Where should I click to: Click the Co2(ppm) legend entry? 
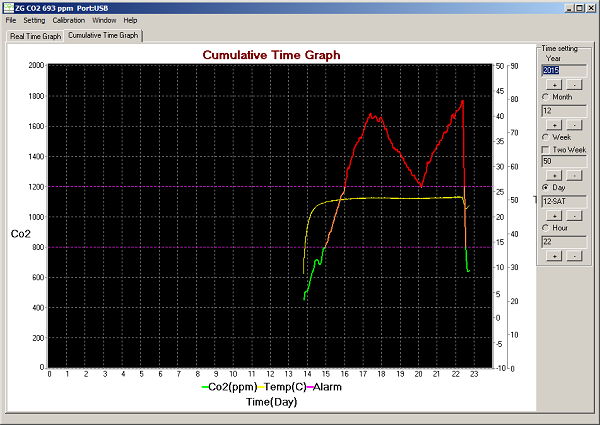(230, 387)
